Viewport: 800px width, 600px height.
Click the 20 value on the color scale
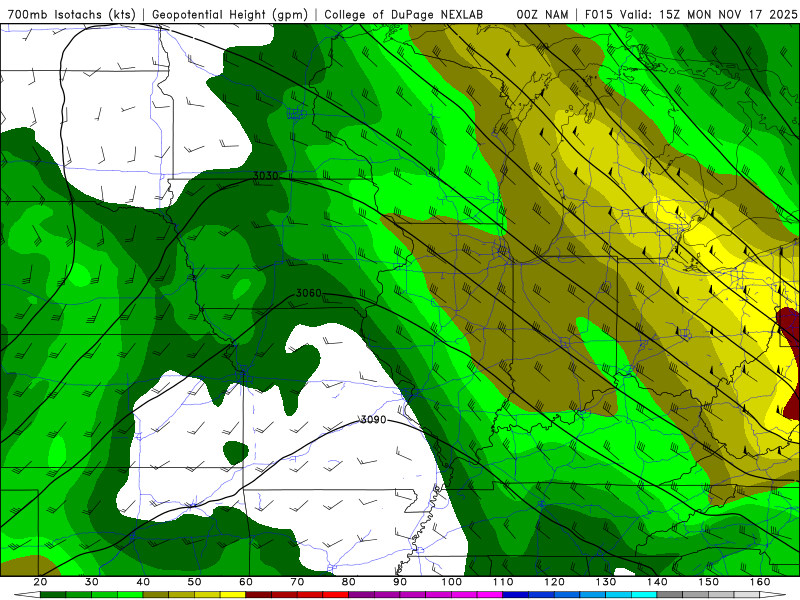coord(40,582)
